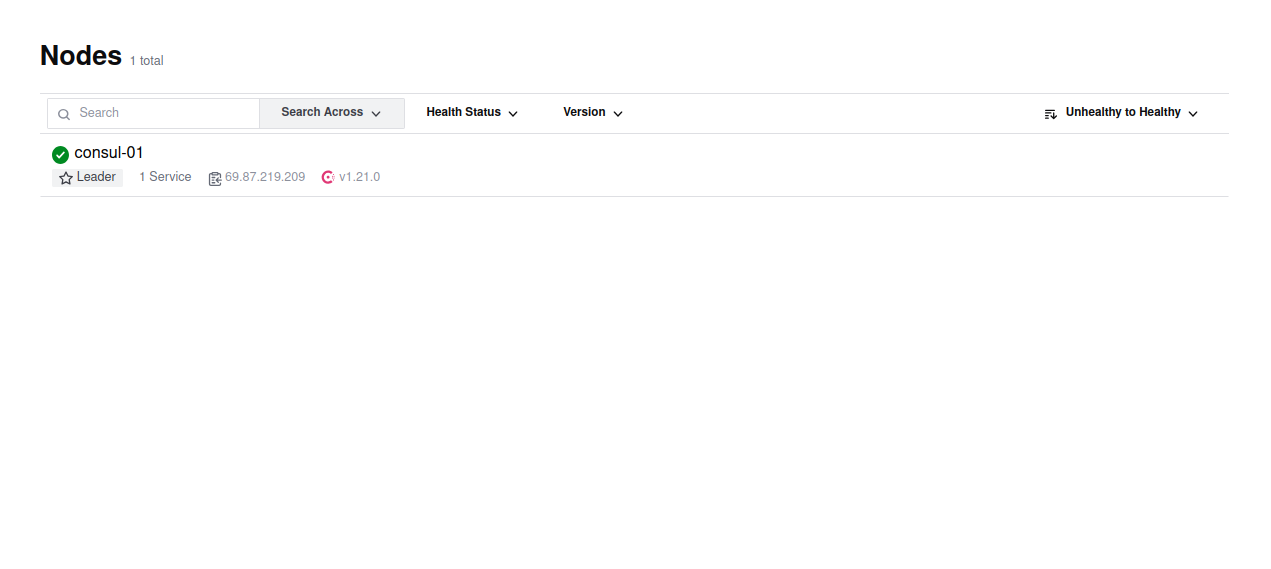Image resolution: width=1271 pixels, height=569 pixels.
Task: Click the Leader badge label
Action: 96,177
